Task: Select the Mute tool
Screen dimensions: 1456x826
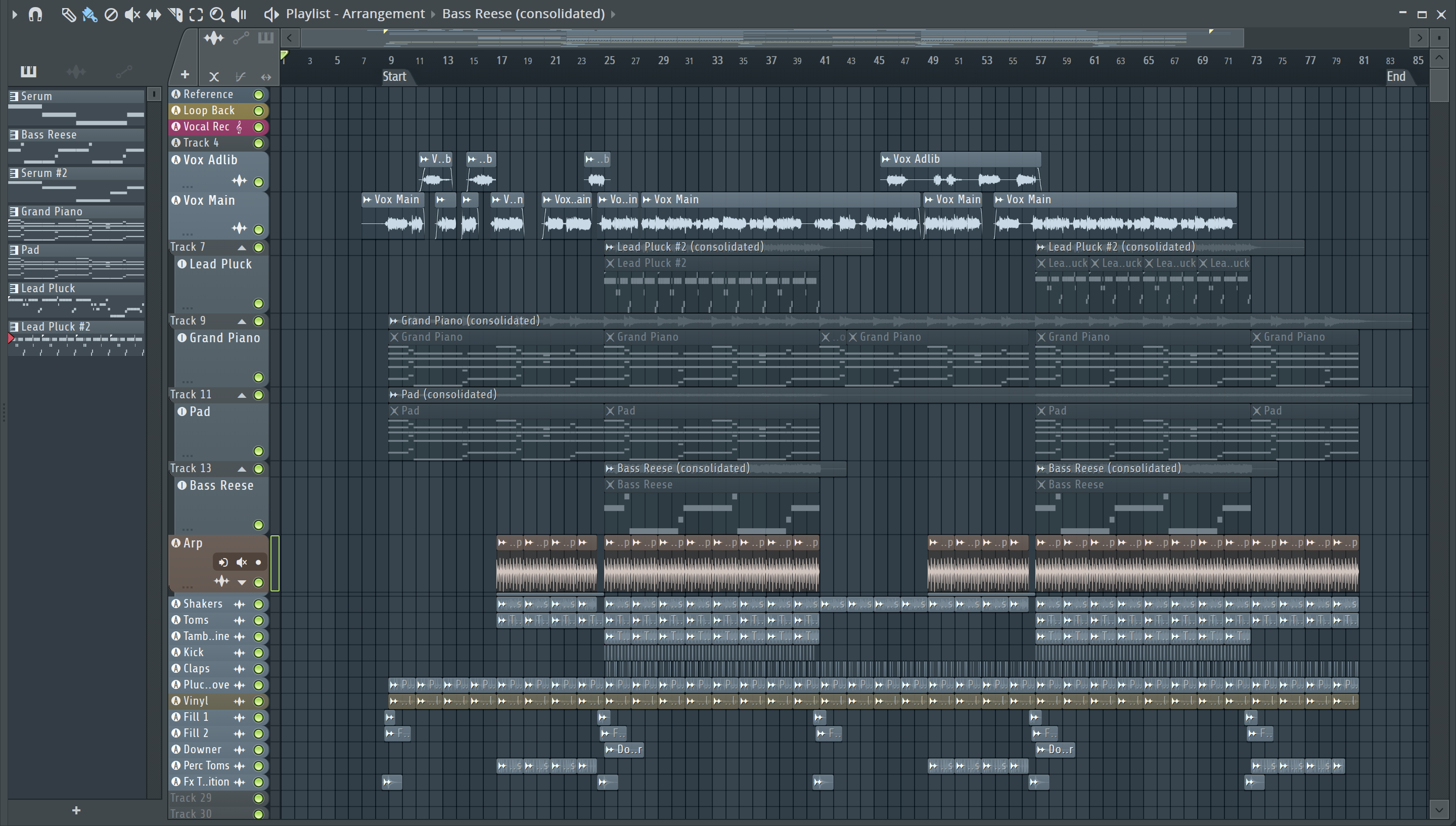Action: click(x=132, y=14)
